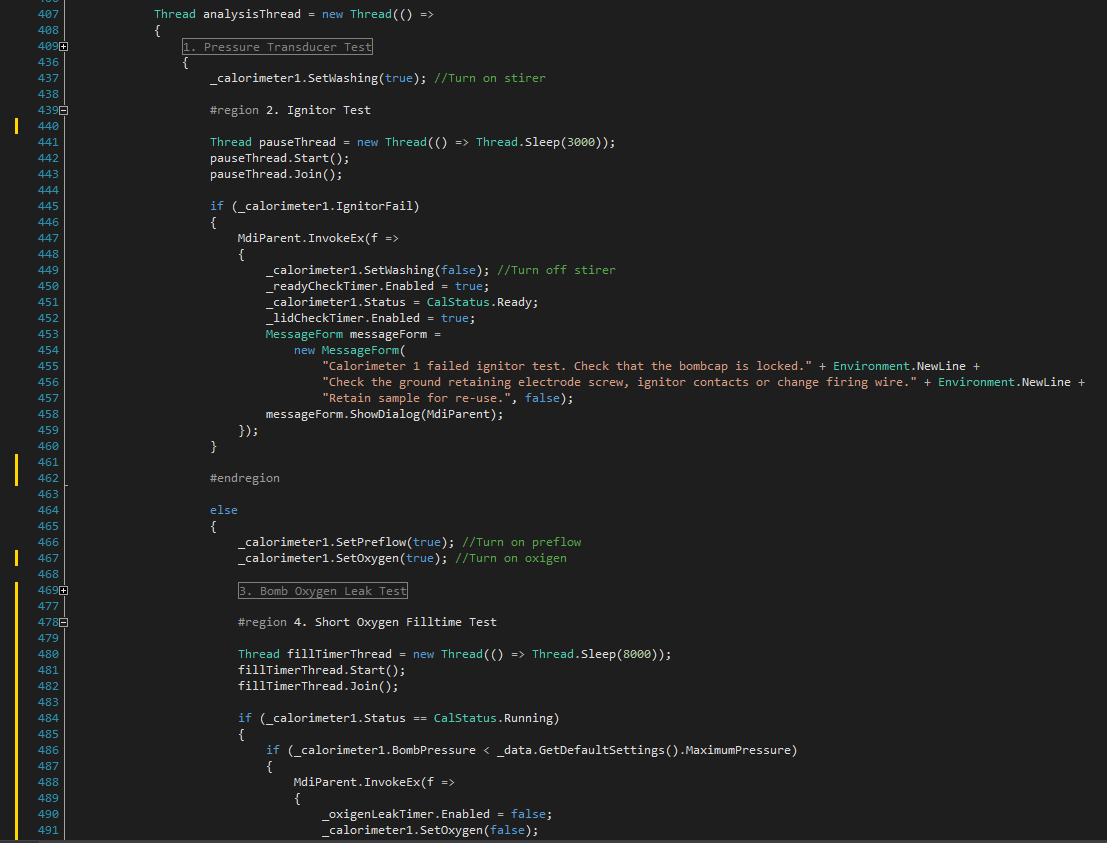Click 'pauseThread.Start();' statement

coord(280,158)
